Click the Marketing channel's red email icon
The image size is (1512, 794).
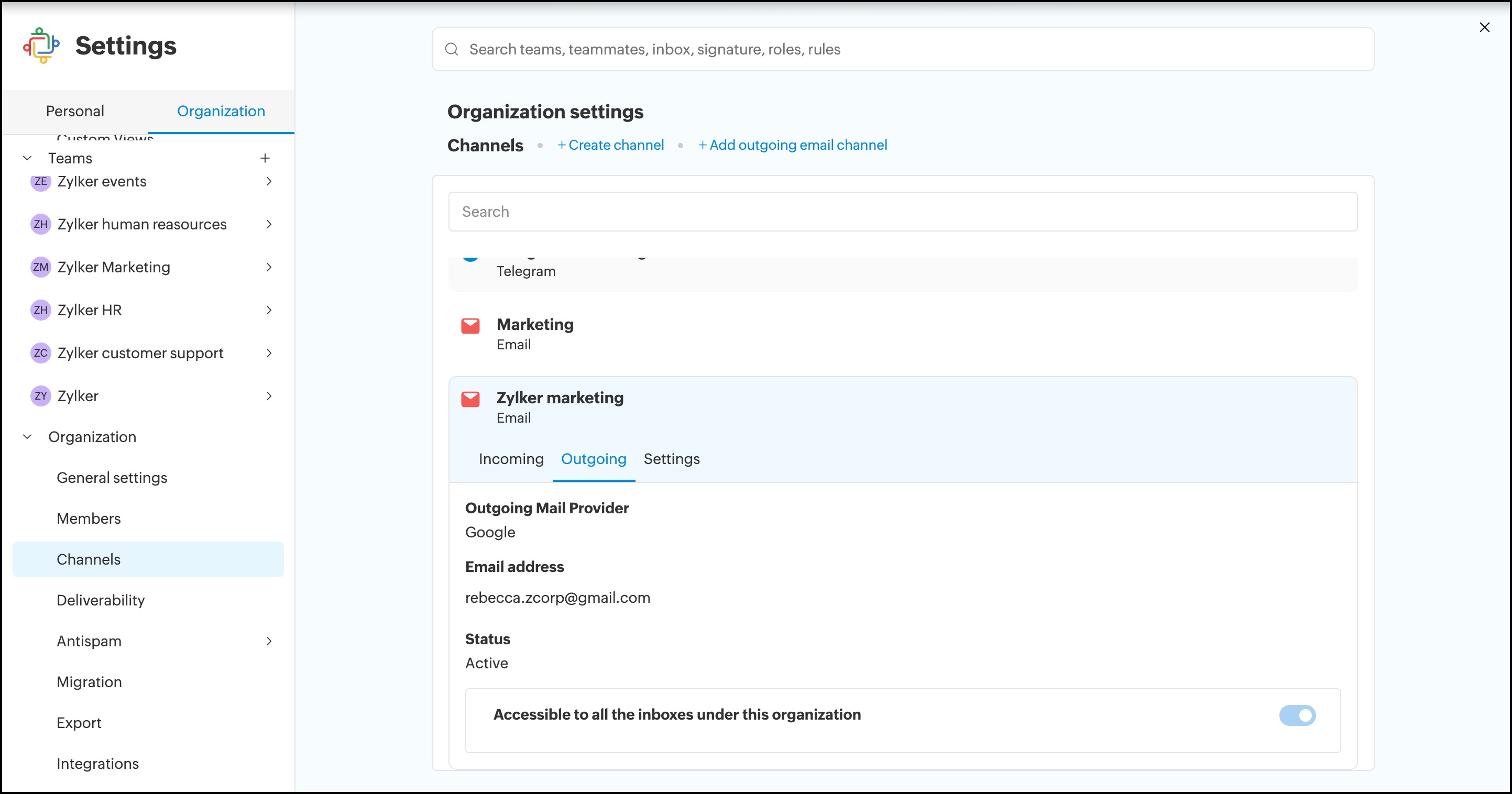coord(470,326)
